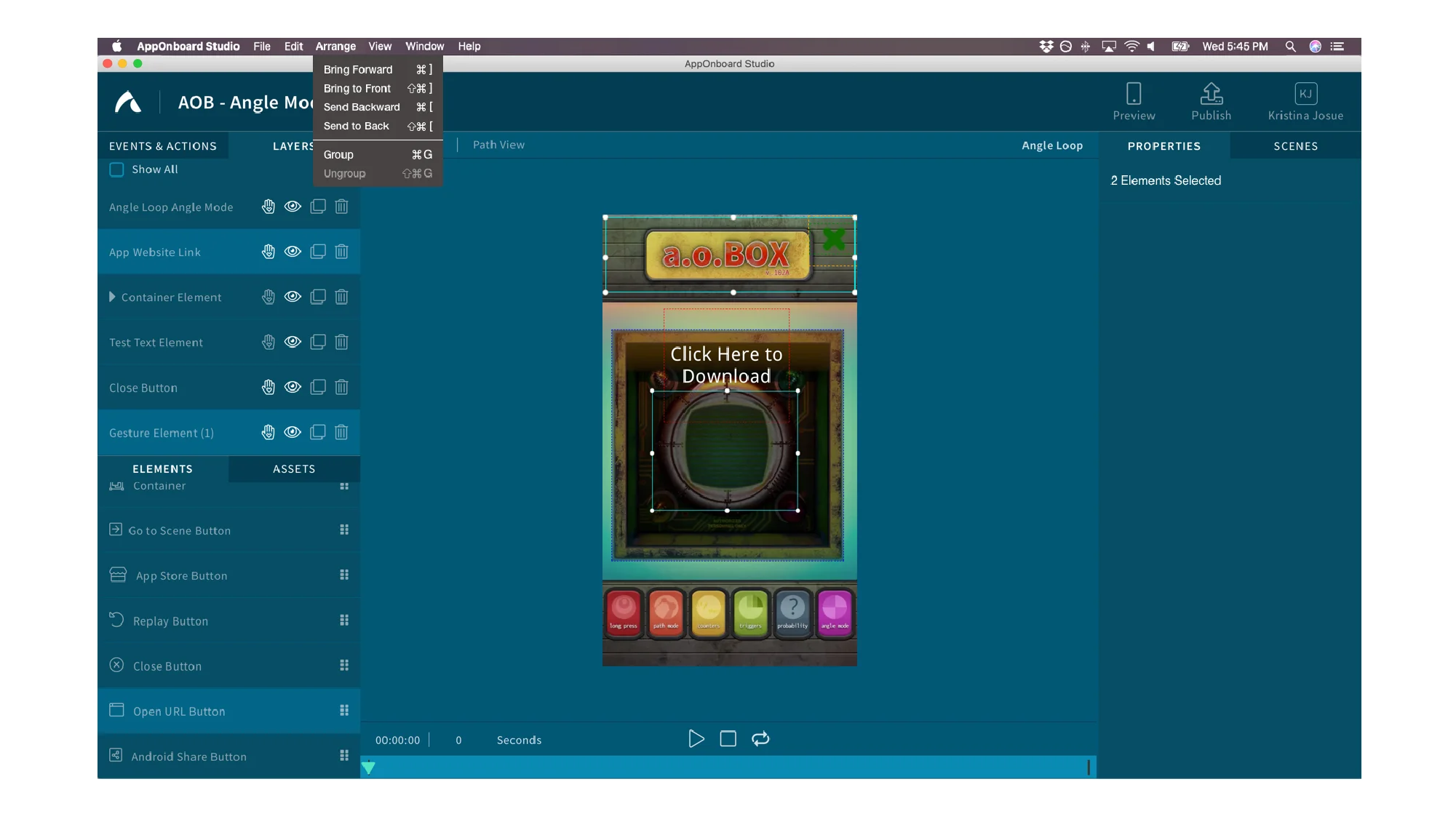Viewport: 1456px width, 819px height.
Task: Choose Group from the Arrange menu
Action: point(338,155)
